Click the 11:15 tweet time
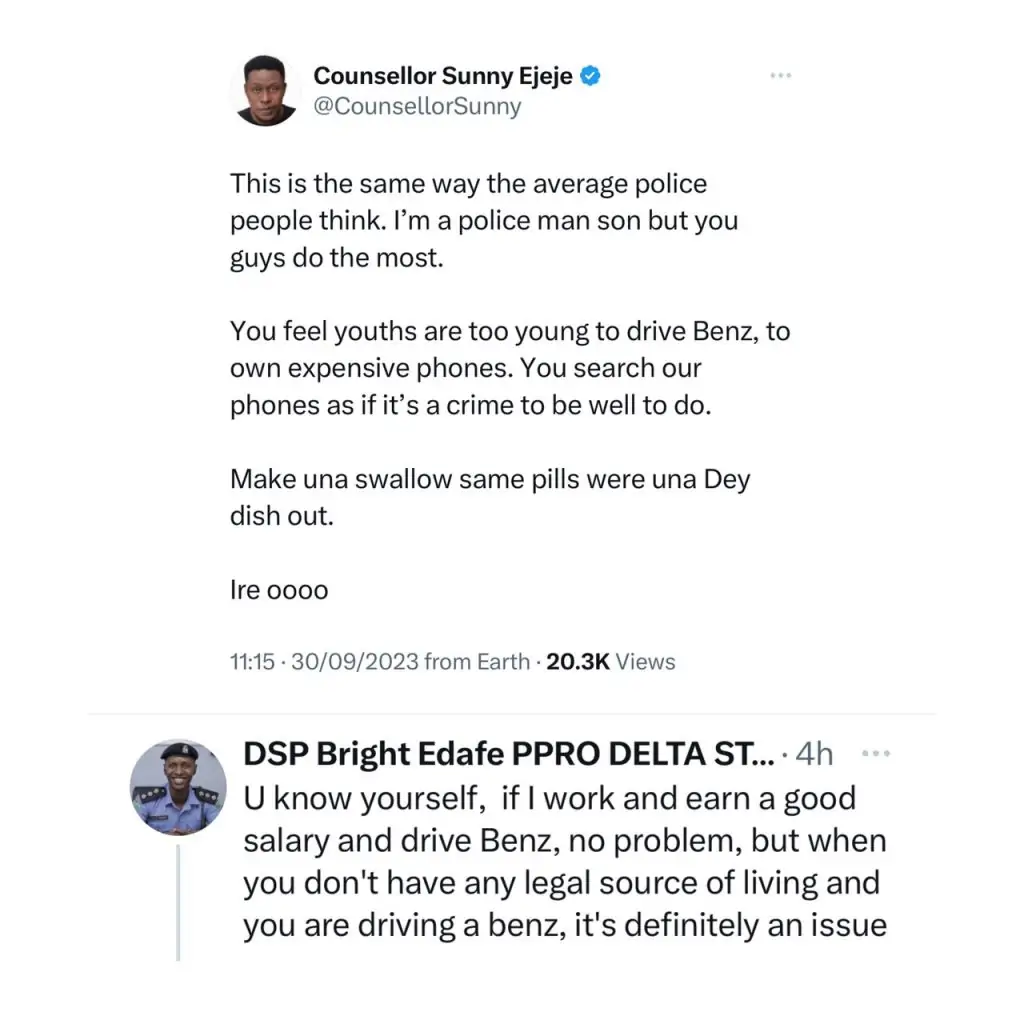Screen dimensions: 1024x1024 (x=252, y=662)
